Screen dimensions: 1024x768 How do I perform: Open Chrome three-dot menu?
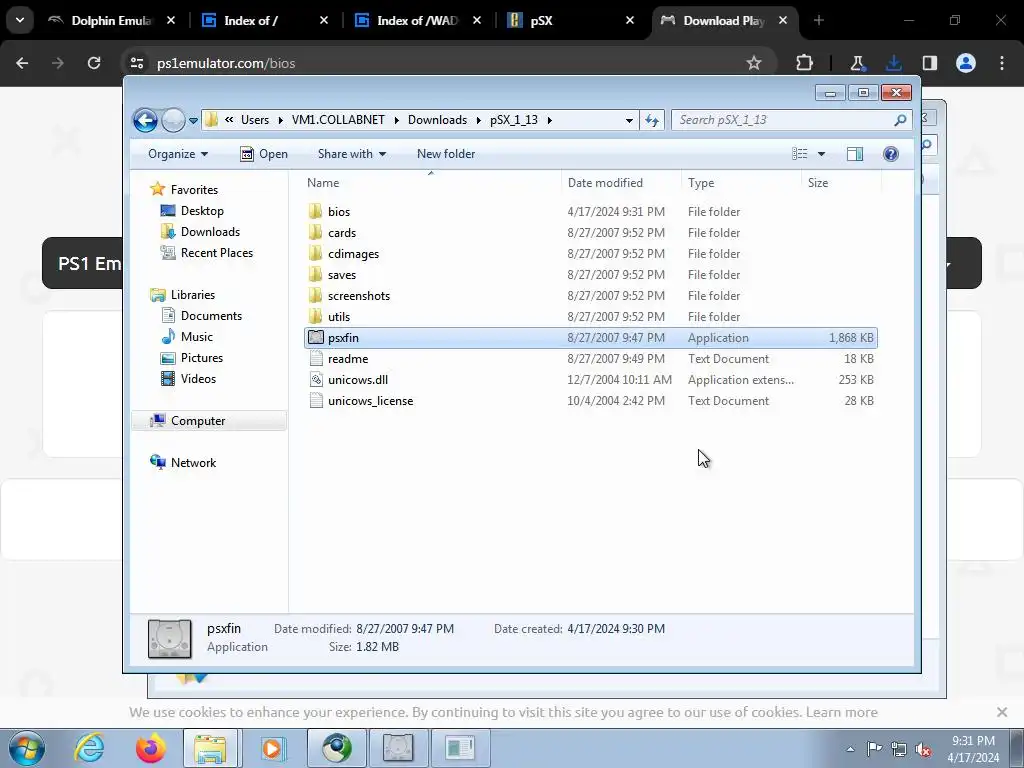click(x=1002, y=63)
